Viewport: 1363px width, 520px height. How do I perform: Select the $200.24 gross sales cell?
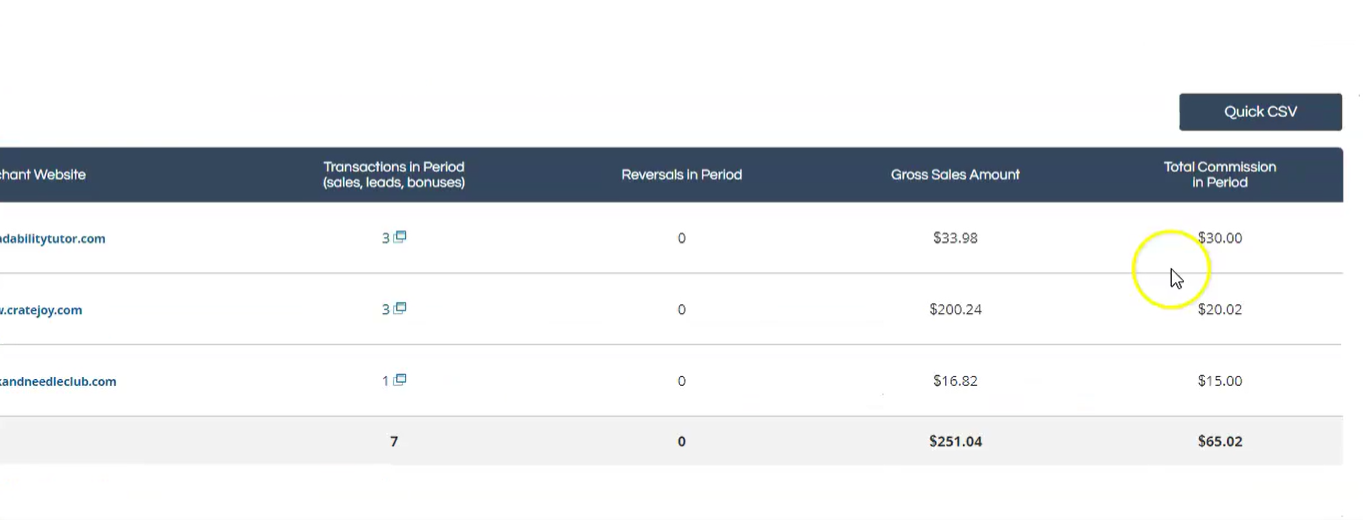coord(955,310)
